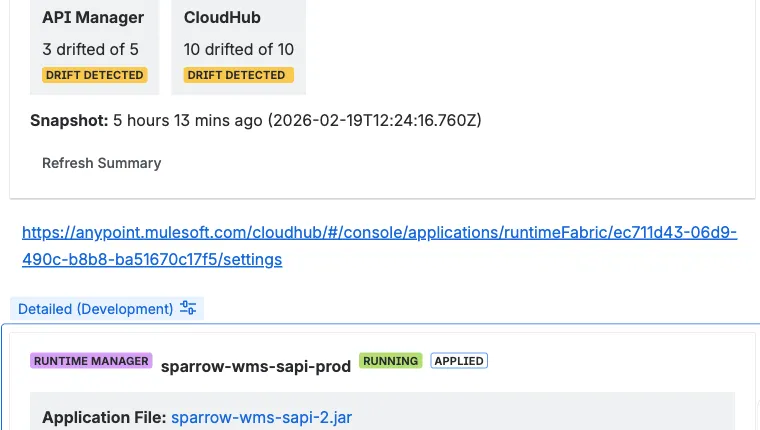Select the API Manager card title
This screenshot has height=430, width=760.
point(93,17)
